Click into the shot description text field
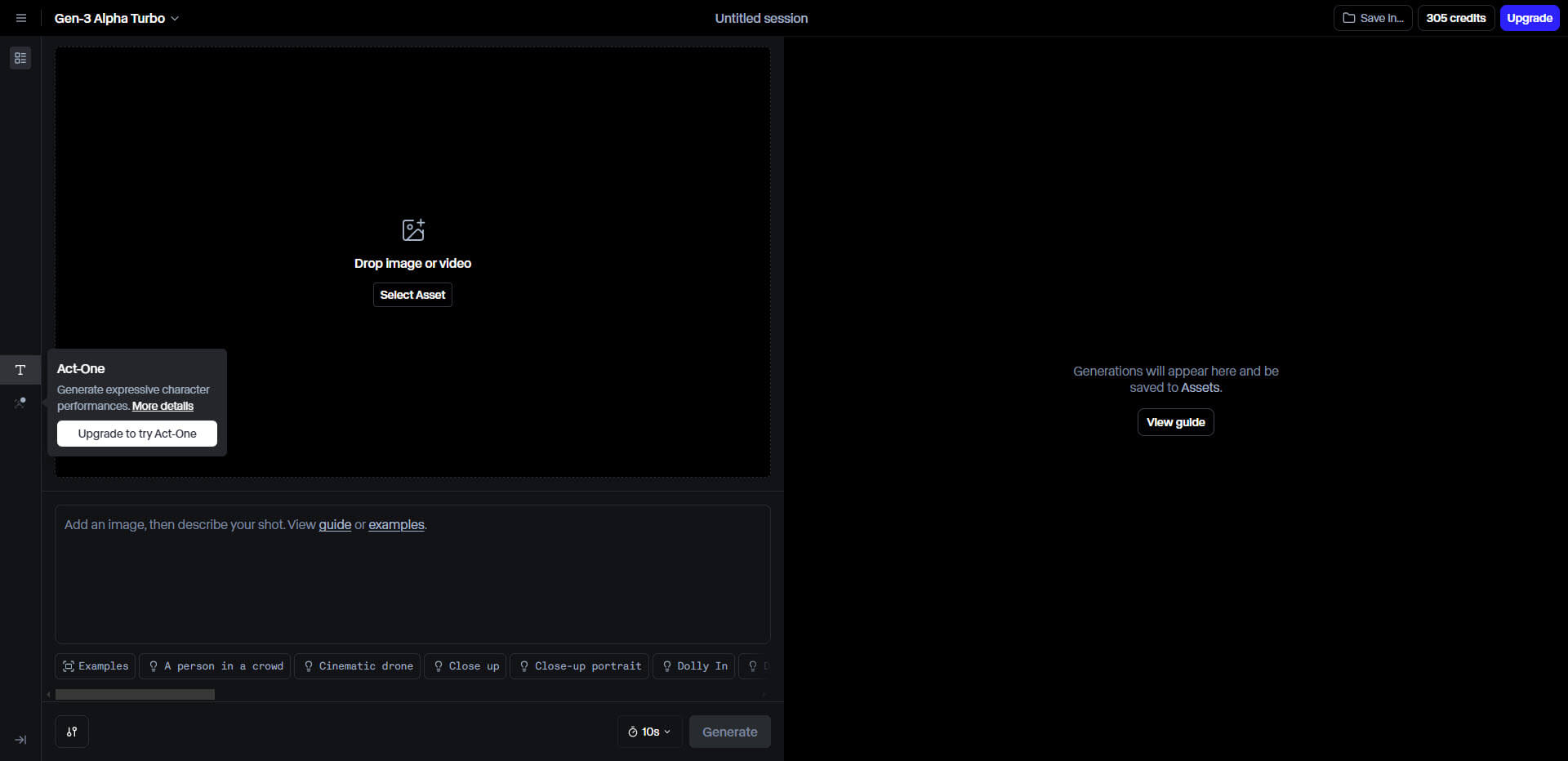 pos(412,580)
